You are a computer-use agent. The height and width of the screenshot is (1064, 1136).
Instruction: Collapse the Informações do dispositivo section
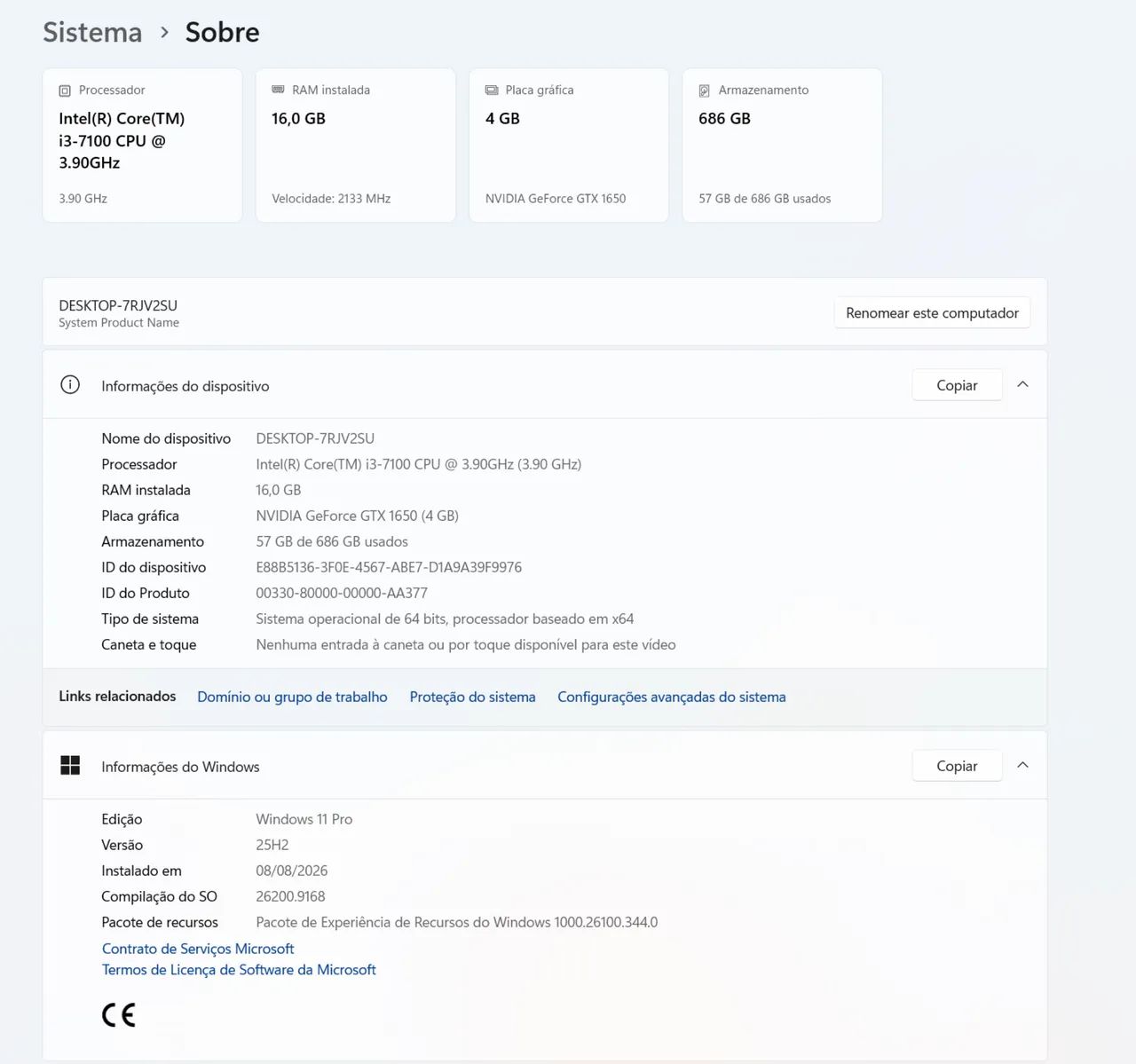pos(1022,384)
